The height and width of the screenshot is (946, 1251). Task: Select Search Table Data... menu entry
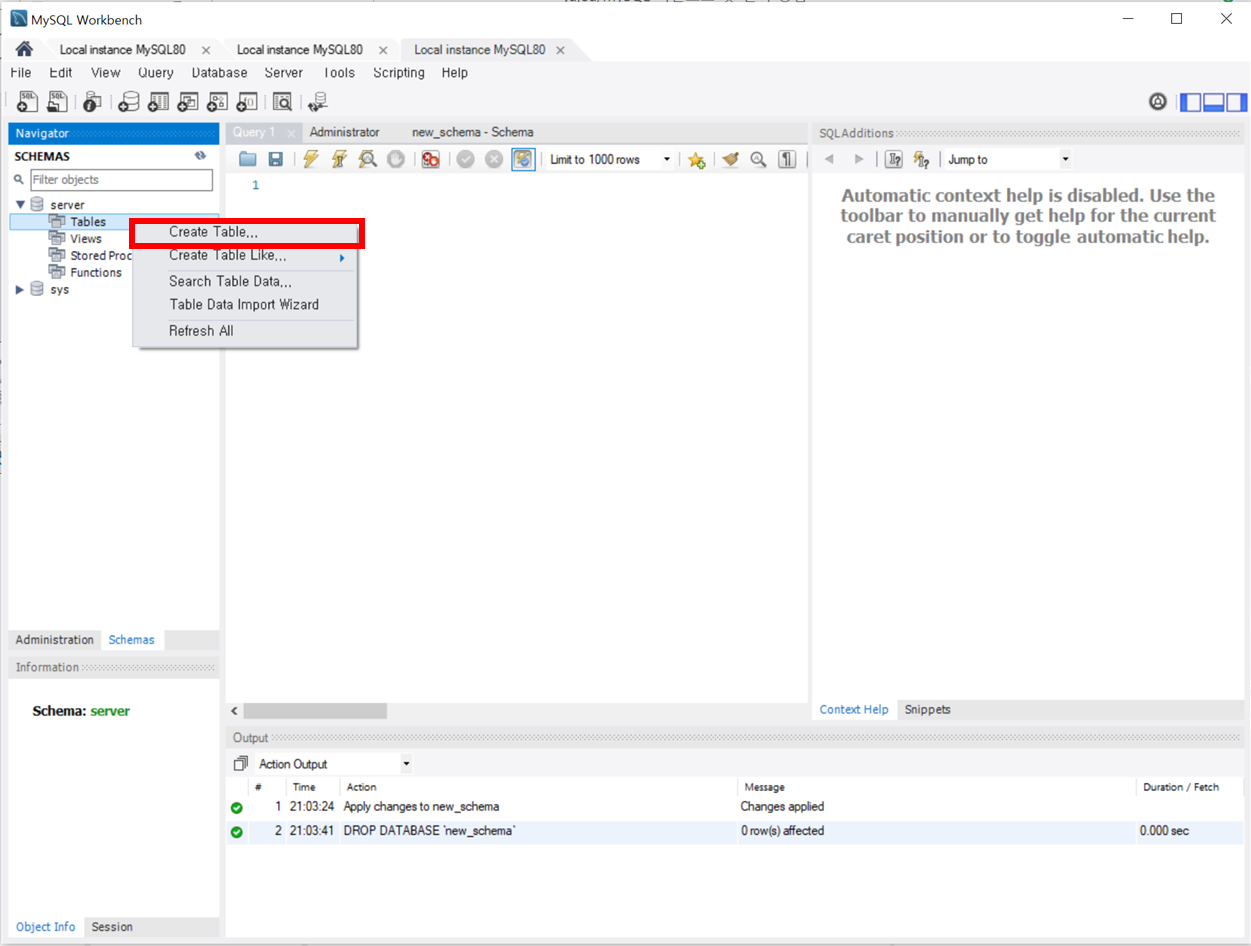245,281
